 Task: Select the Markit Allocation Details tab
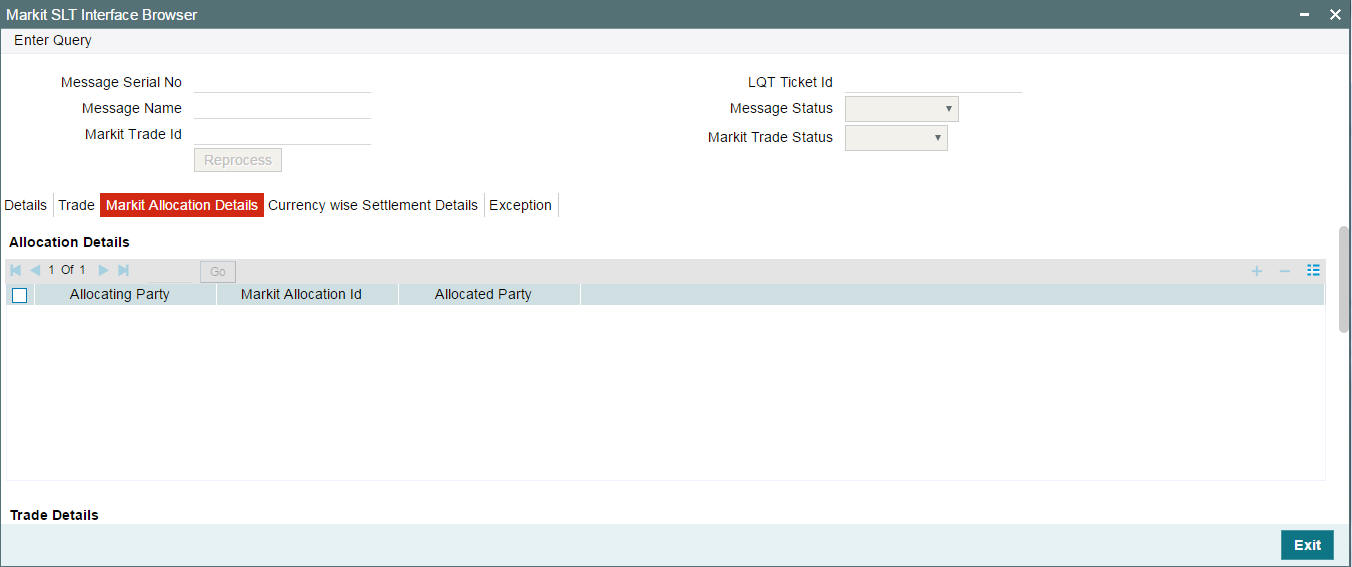[182, 205]
